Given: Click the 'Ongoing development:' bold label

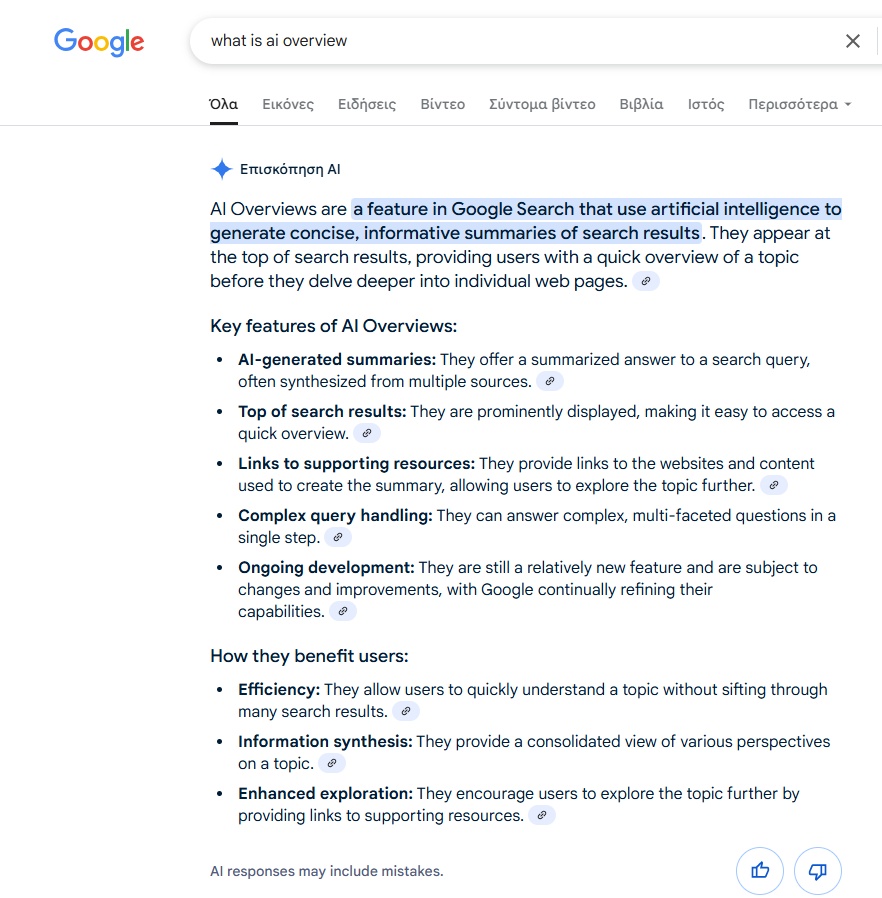Looking at the screenshot, I should (326, 568).
